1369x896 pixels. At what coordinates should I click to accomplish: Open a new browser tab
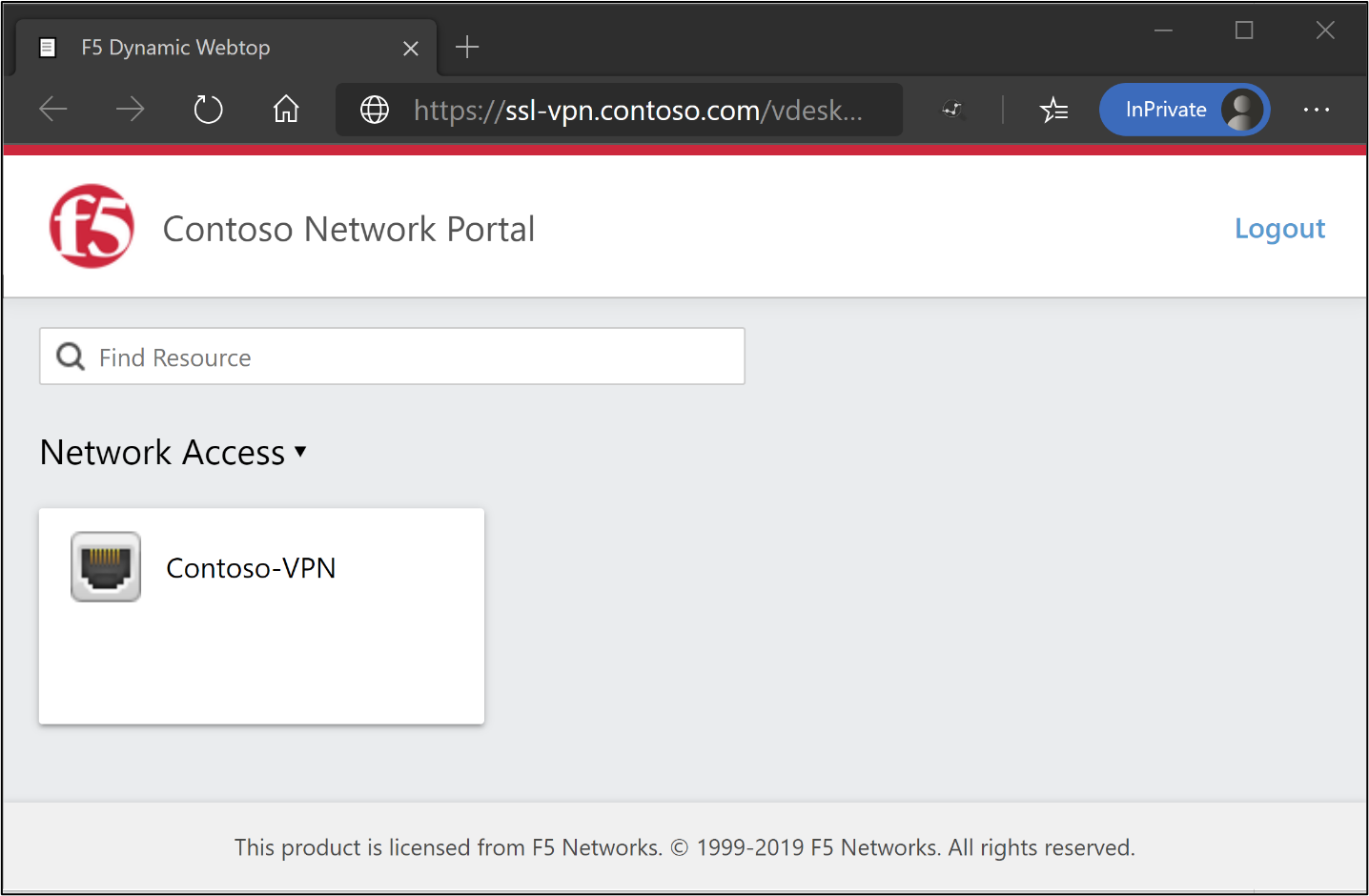point(467,47)
